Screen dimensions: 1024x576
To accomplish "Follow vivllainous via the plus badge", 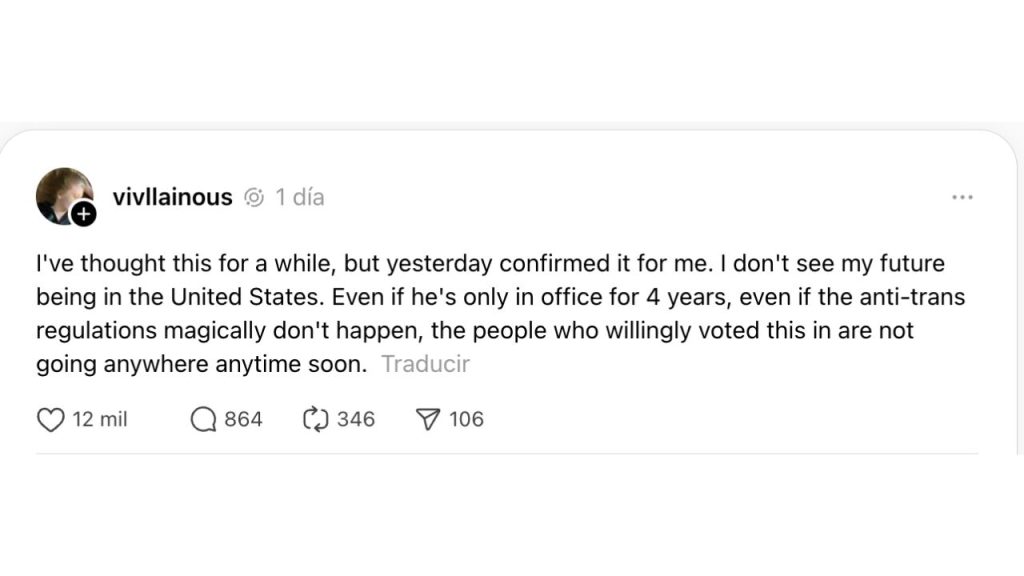I will pos(84,214).
